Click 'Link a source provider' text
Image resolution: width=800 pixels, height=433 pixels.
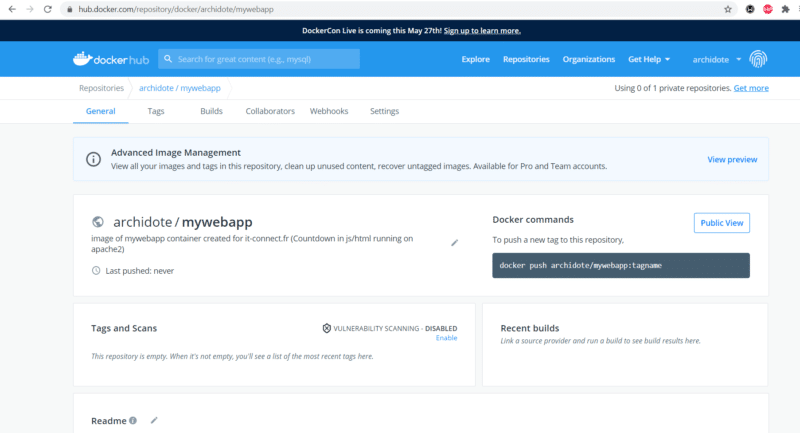click(x=601, y=341)
